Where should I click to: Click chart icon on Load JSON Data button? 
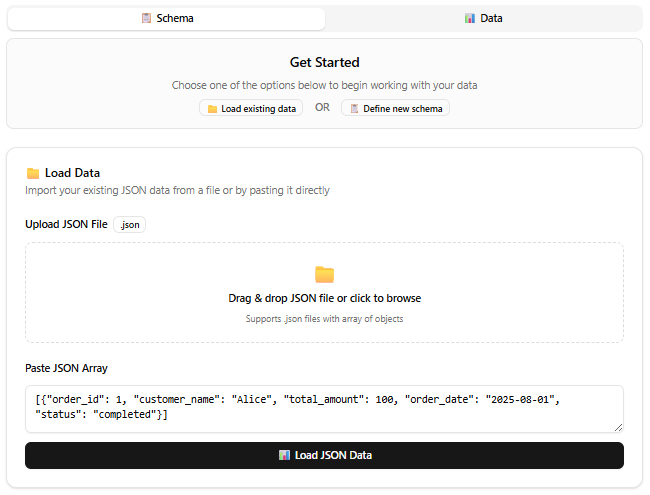point(285,455)
